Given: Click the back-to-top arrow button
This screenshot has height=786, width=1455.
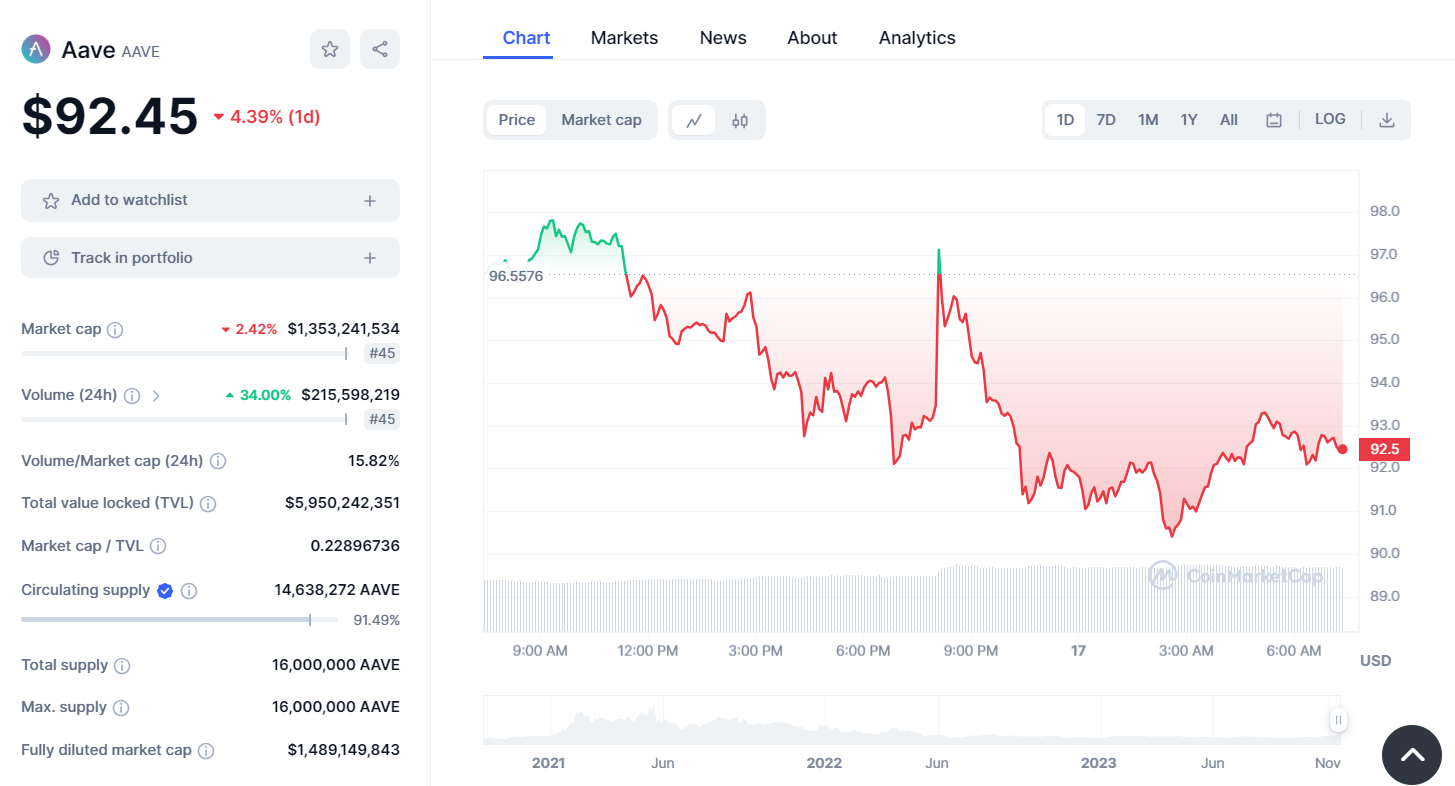Looking at the screenshot, I should [x=1412, y=755].
